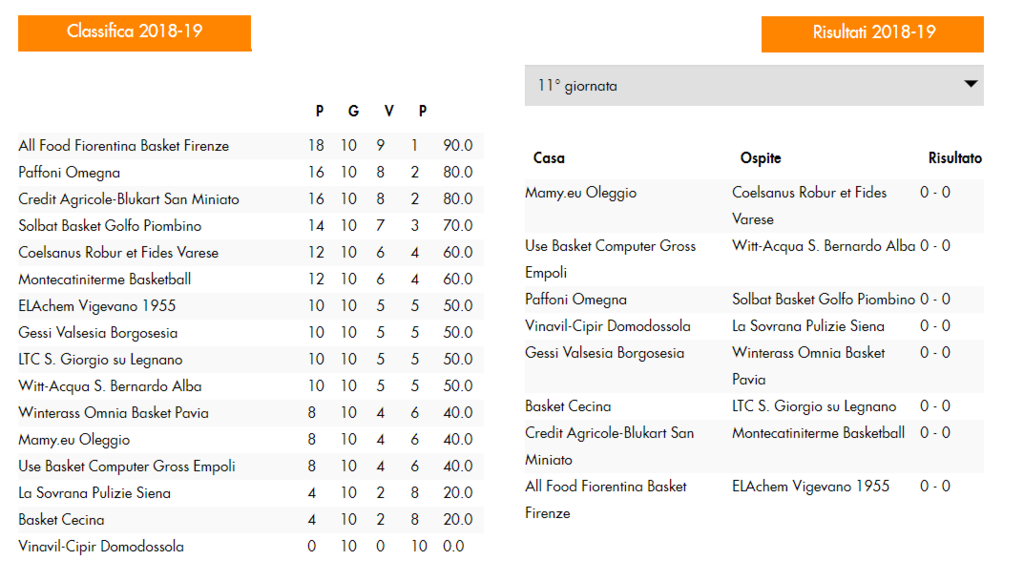Image resolution: width=1024 pixels, height=581 pixels.
Task: Click Vinavil-Cipir Domodossola in the standings
Action: coord(101,546)
